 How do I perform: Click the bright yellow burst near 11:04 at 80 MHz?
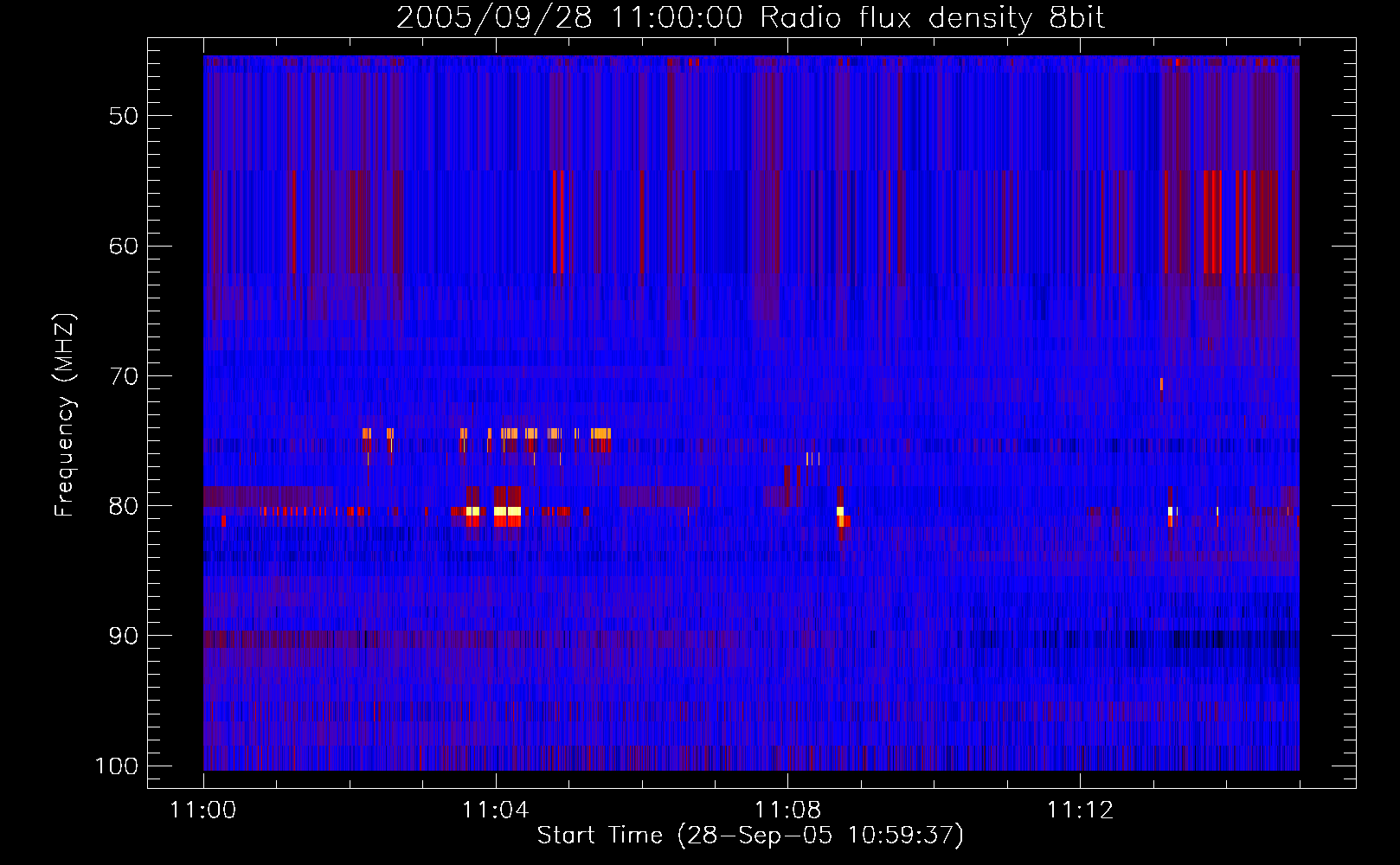point(507,511)
